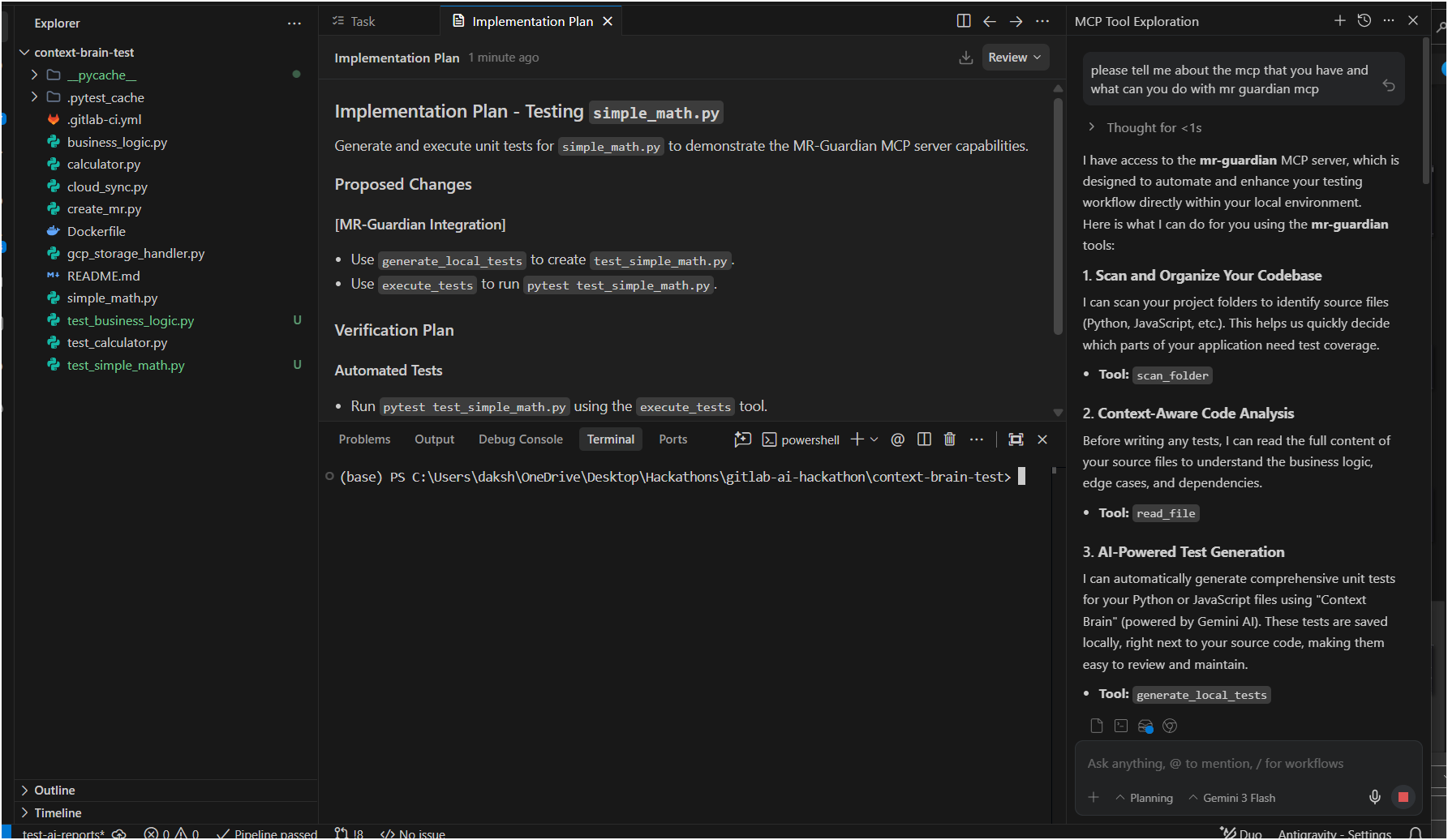Open the browser Chrome icon below chat
This screenshot has height=840, width=1448.
1170,726
